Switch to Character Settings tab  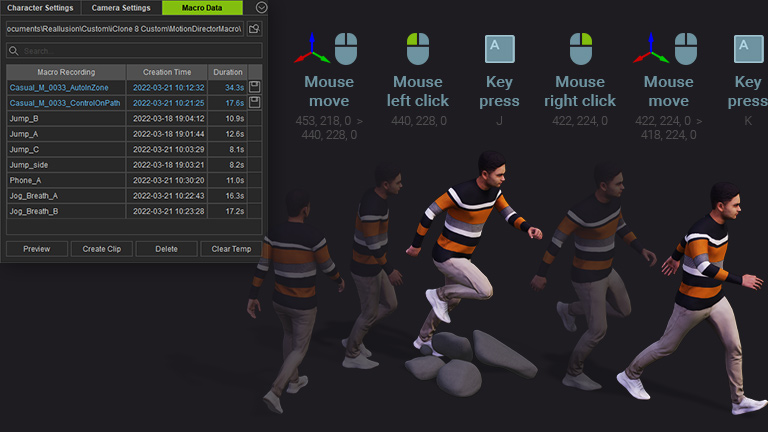point(40,8)
